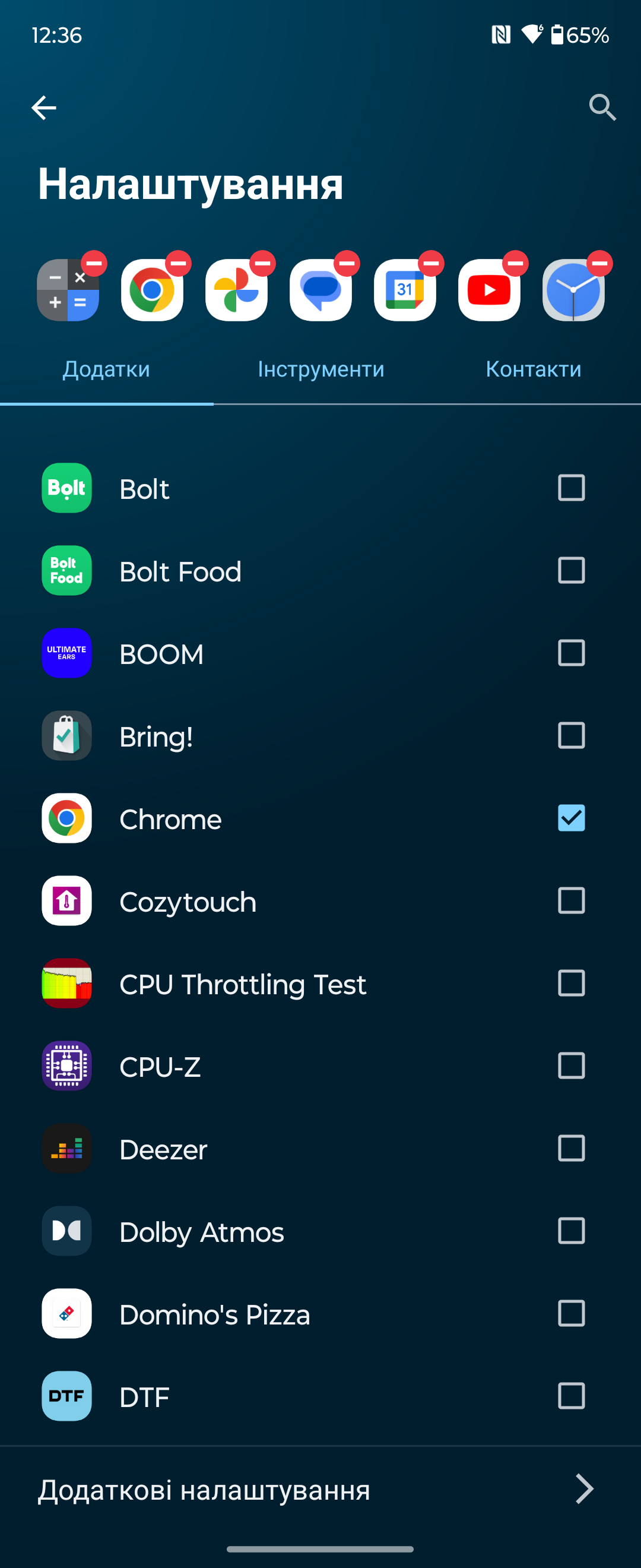
Task: Tap the back arrow icon
Action: coord(44,108)
